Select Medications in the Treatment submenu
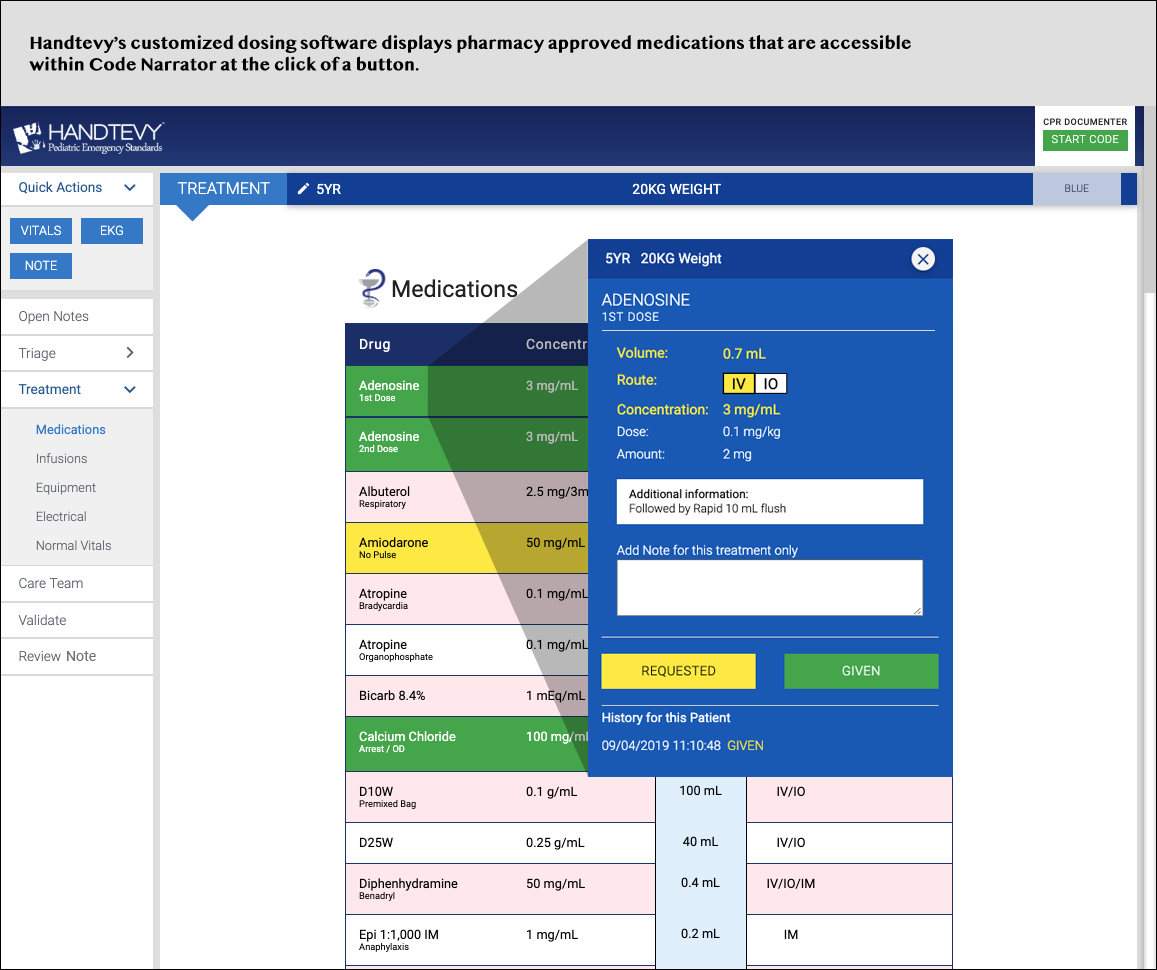The width and height of the screenshot is (1157, 970). click(71, 429)
